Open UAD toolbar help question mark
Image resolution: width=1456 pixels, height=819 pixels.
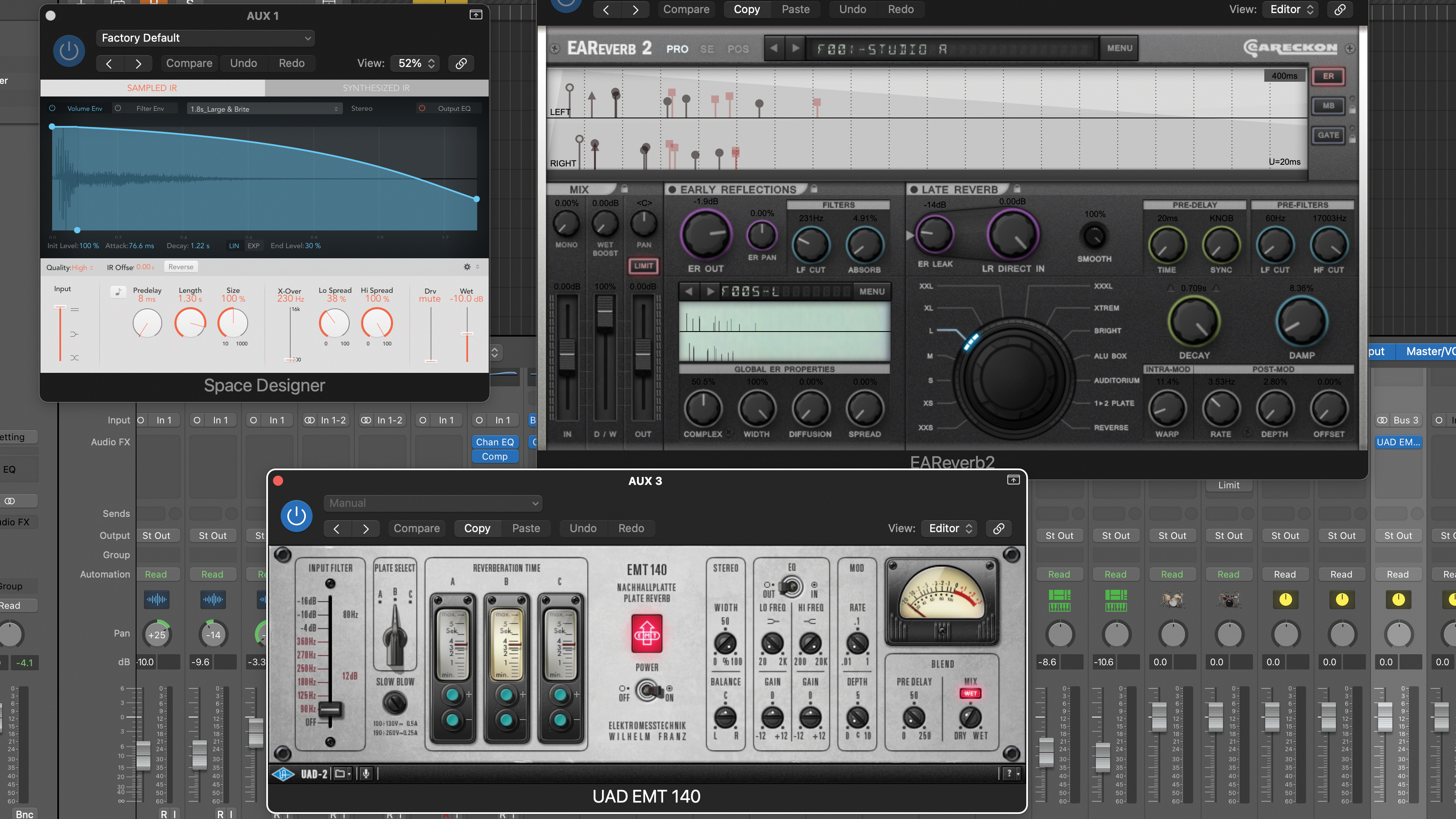coord(1011,774)
